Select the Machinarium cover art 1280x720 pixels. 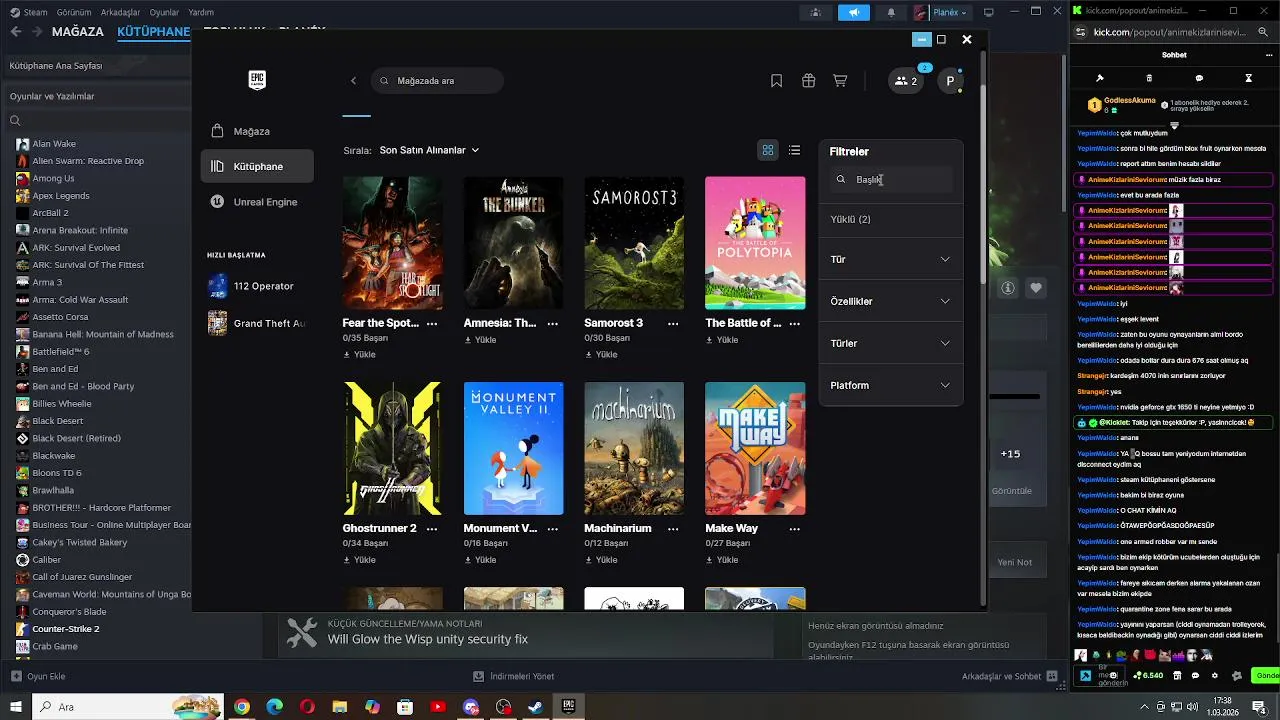coord(634,448)
